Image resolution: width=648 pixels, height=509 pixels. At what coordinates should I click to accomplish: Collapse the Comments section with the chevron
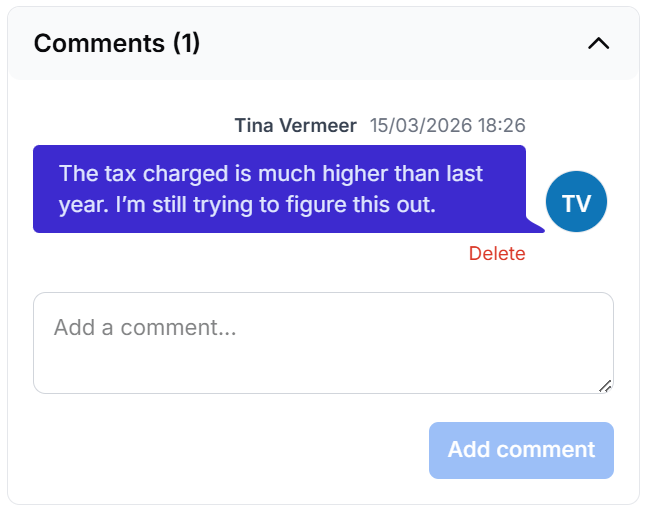[598, 44]
